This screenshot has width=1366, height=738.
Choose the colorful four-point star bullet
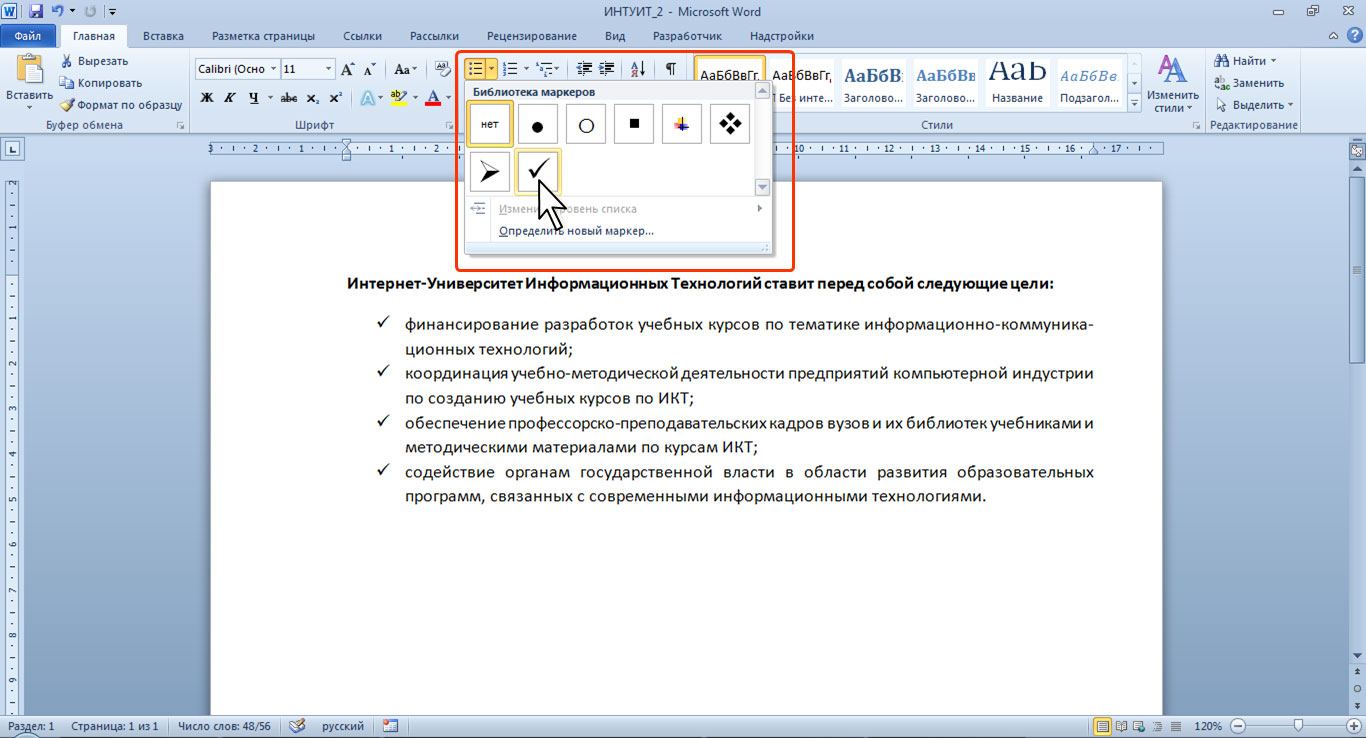click(682, 124)
